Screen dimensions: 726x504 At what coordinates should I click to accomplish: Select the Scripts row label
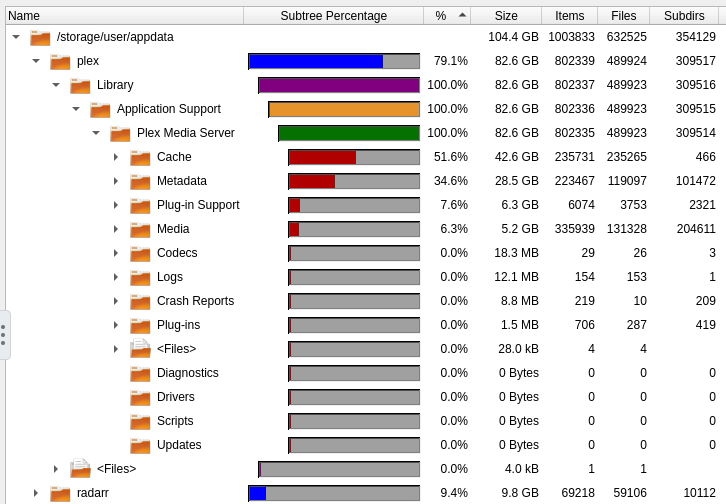coord(175,421)
